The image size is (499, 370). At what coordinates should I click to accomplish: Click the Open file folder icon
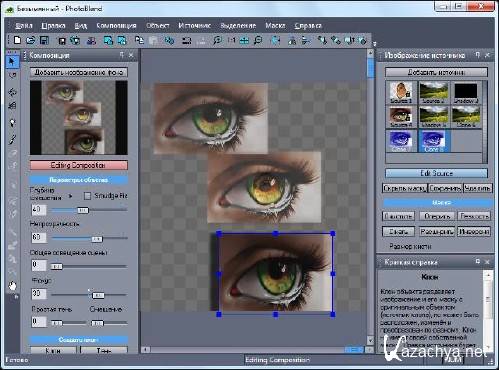(31, 40)
